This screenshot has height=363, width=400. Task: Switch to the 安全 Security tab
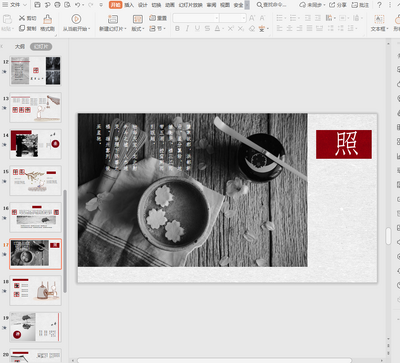[x=238, y=5]
